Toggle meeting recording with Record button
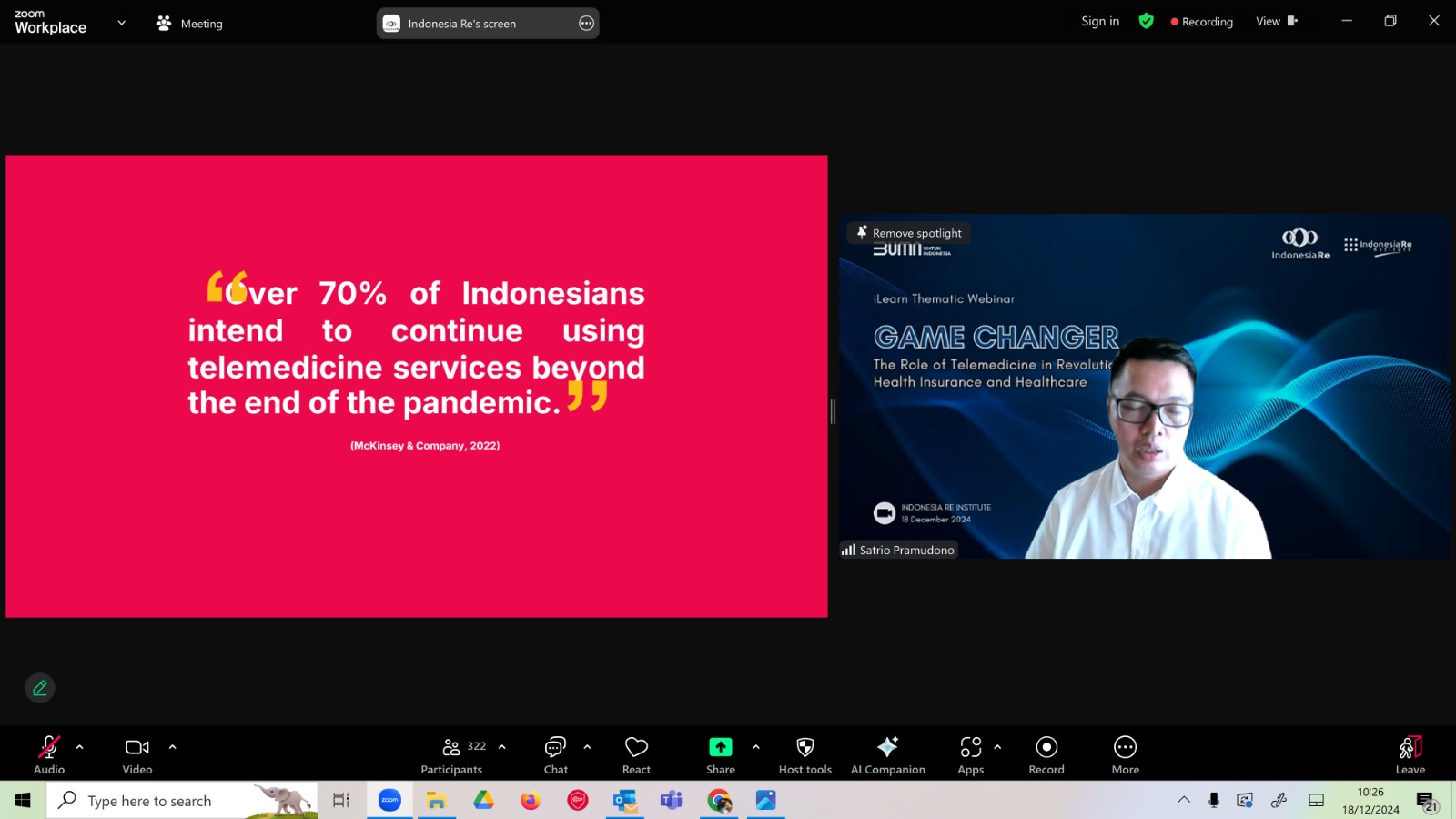The width and height of the screenshot is (1456, 819). (x=1046, y=755)
